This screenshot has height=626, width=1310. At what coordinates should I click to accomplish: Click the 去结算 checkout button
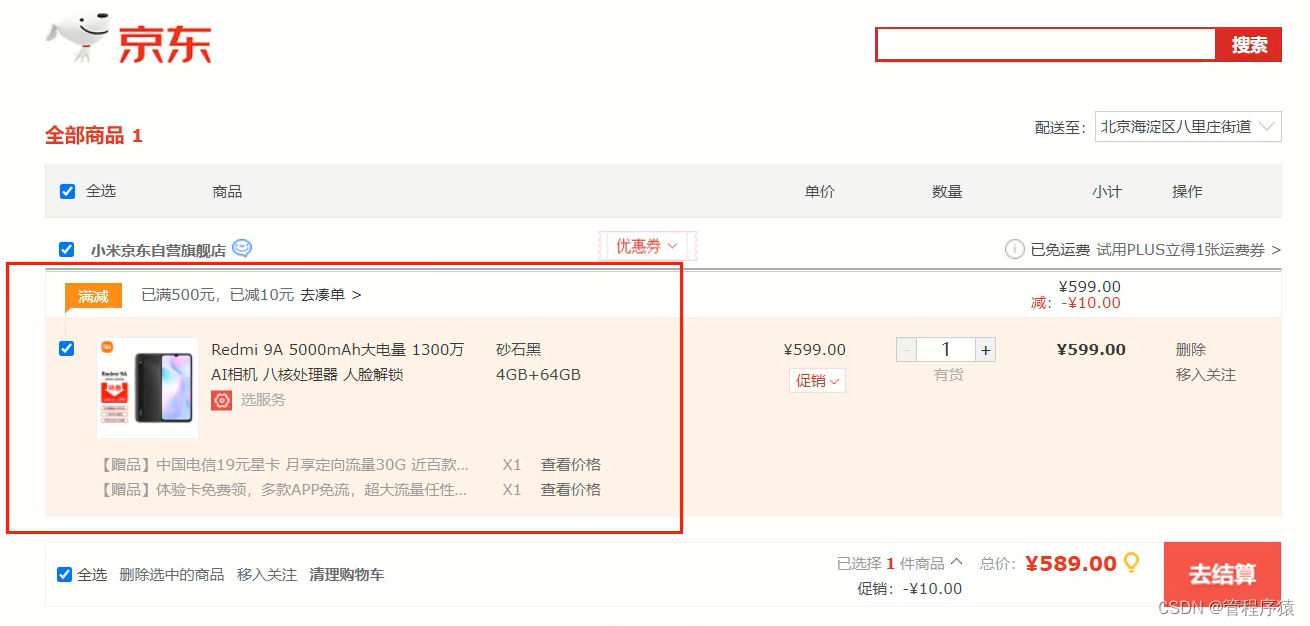point(1222,574)
